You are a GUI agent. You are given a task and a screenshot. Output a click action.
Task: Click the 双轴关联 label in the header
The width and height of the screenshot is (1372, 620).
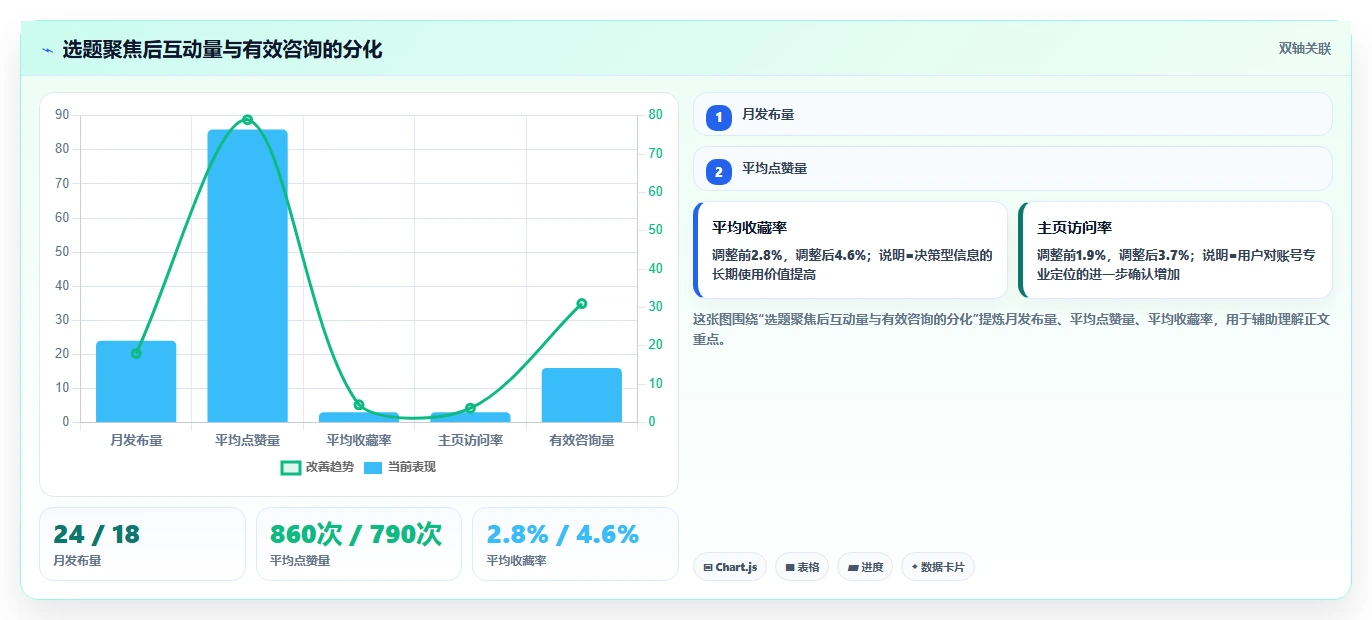[1305, 48]
